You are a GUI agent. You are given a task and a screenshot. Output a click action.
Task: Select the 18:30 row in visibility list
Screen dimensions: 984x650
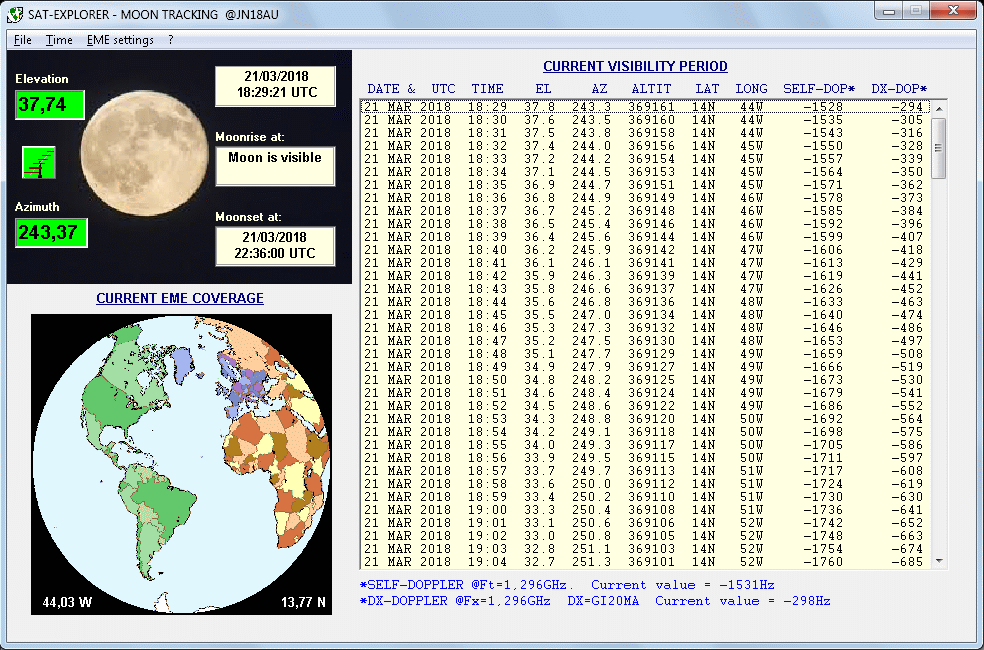(645, 120)
